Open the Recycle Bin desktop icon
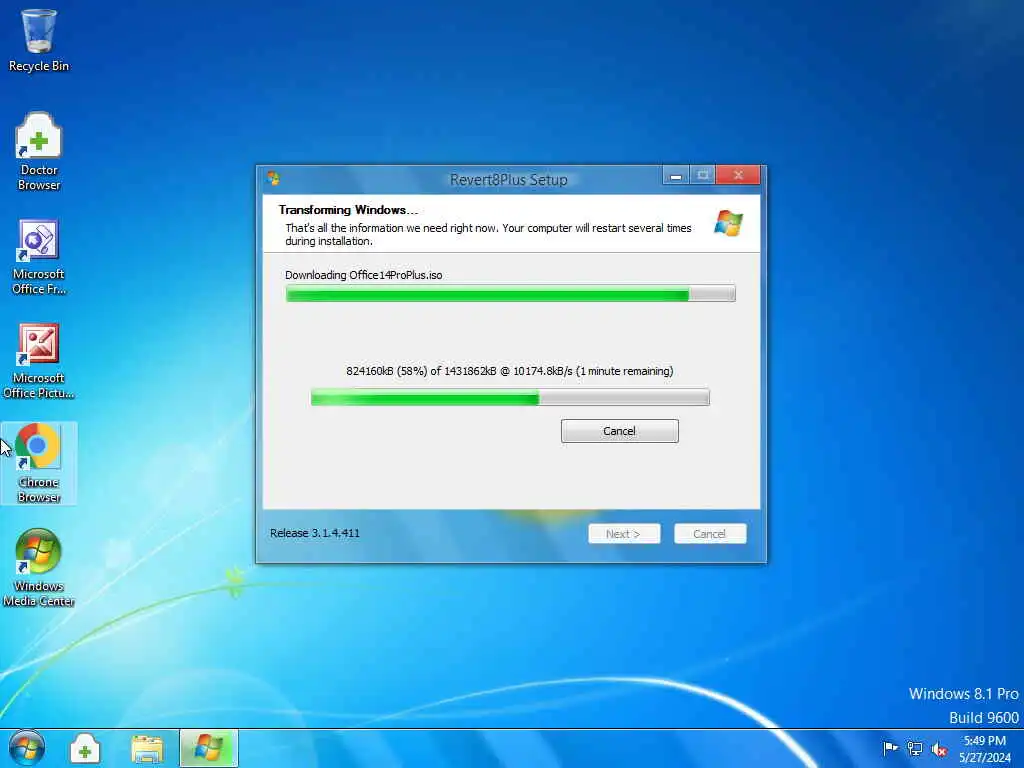 pos(39,40)
